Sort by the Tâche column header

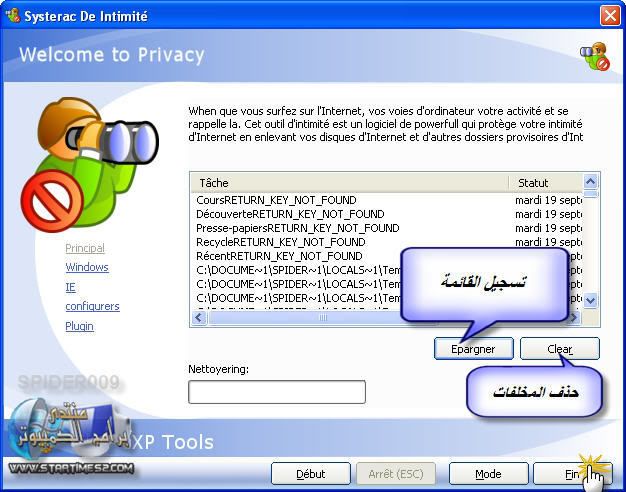tap(349, 183)
